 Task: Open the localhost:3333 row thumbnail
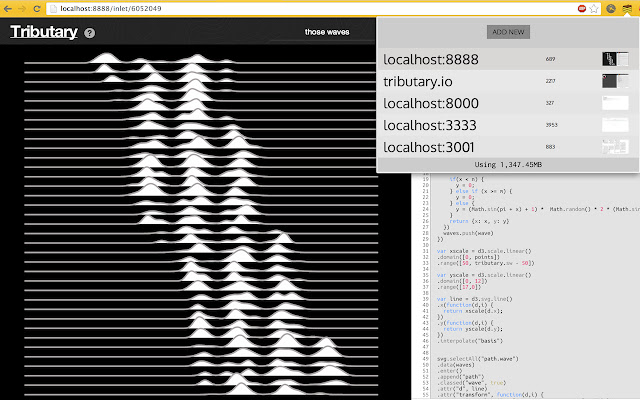tap(615, 125)
